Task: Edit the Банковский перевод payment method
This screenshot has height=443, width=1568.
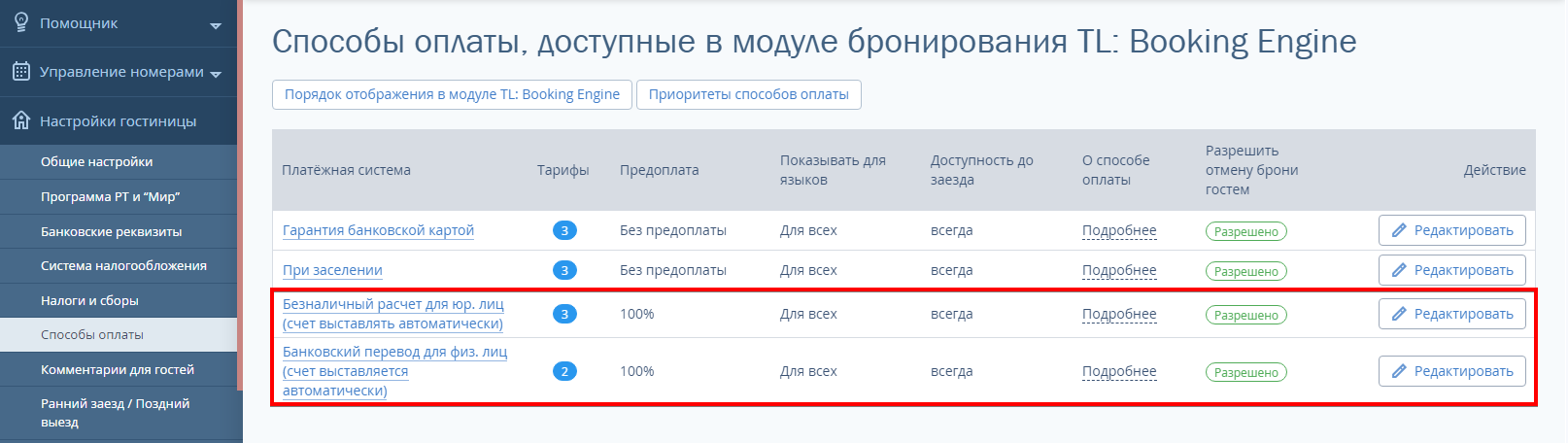Action: point(1451,371)
